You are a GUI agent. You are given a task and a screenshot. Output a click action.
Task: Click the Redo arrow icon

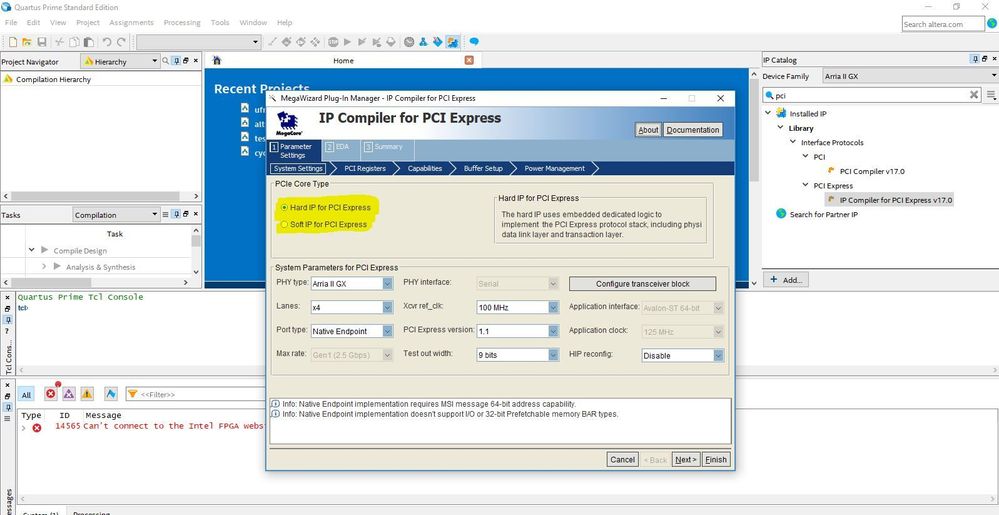click(121, 41)
